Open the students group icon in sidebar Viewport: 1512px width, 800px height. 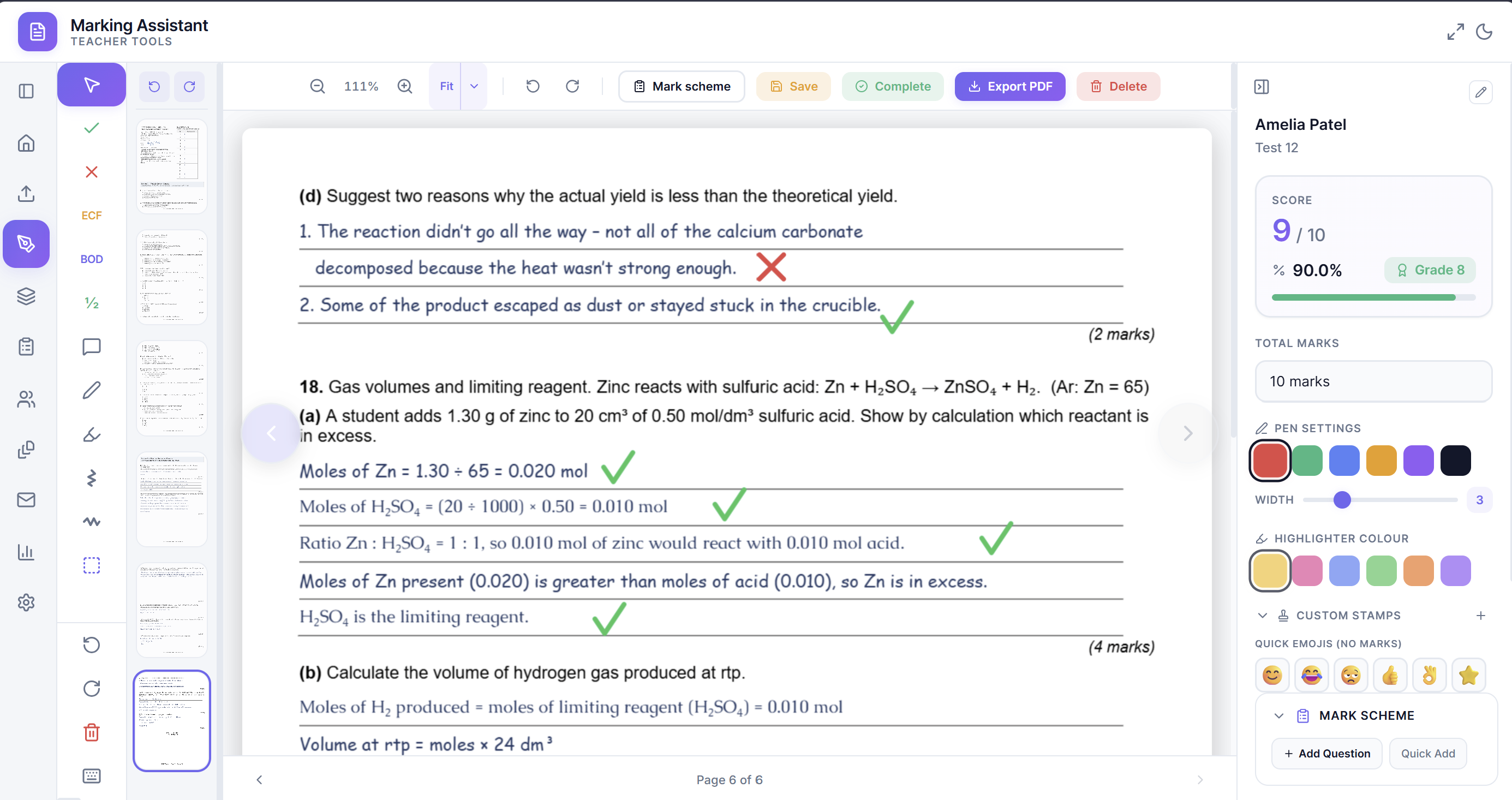point(26,399)
